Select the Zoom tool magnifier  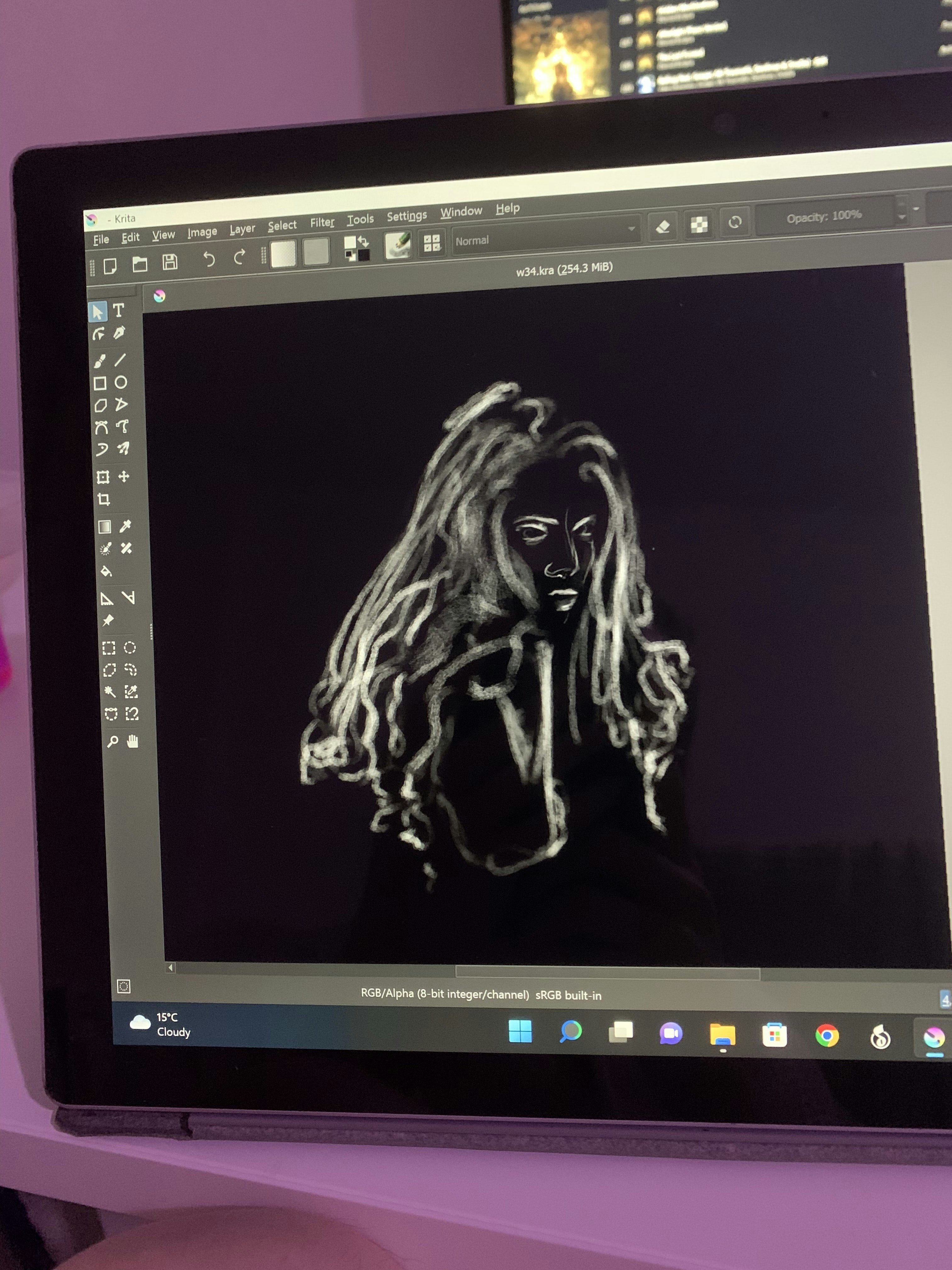point(112,742)
